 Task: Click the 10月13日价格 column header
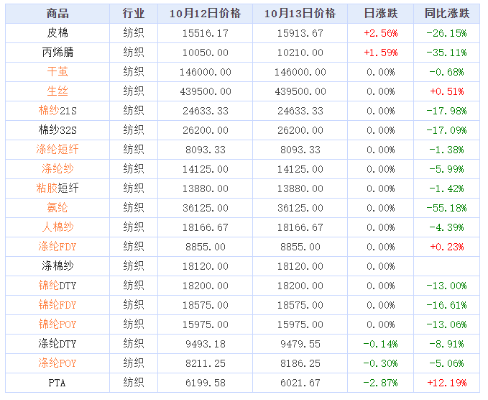coord(300,14)
